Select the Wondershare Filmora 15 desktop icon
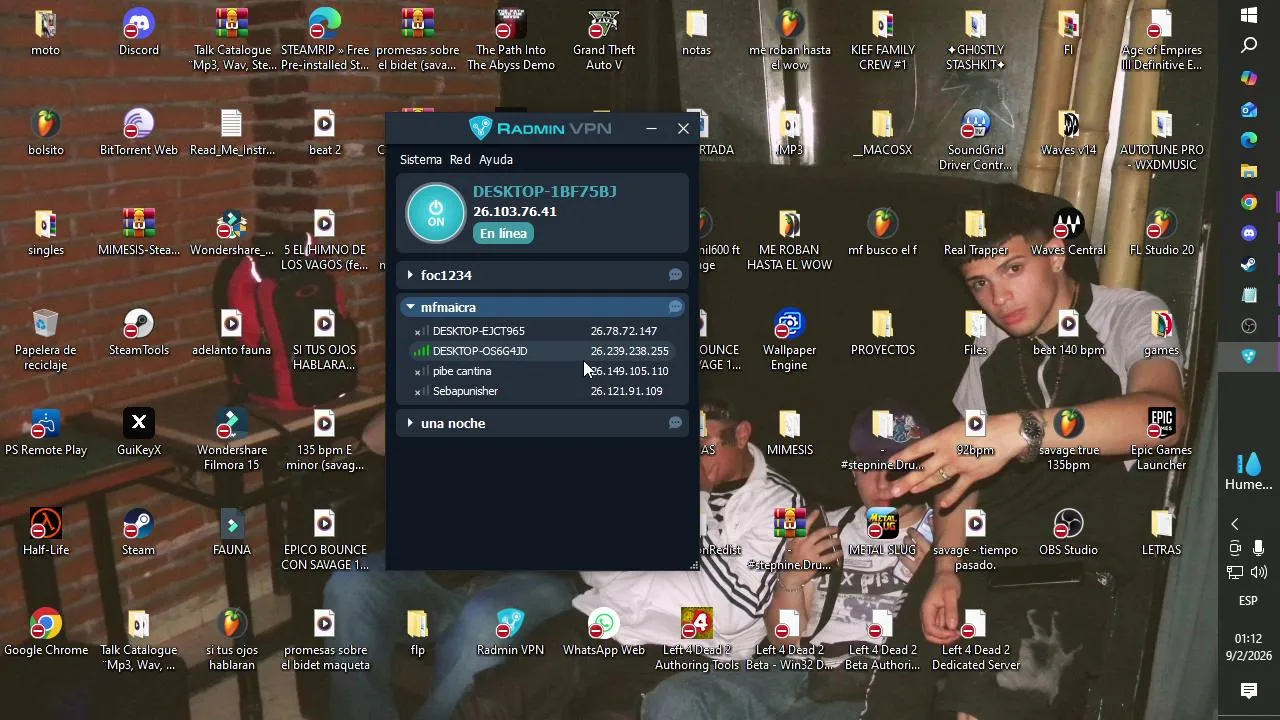 tap(232, 440)
